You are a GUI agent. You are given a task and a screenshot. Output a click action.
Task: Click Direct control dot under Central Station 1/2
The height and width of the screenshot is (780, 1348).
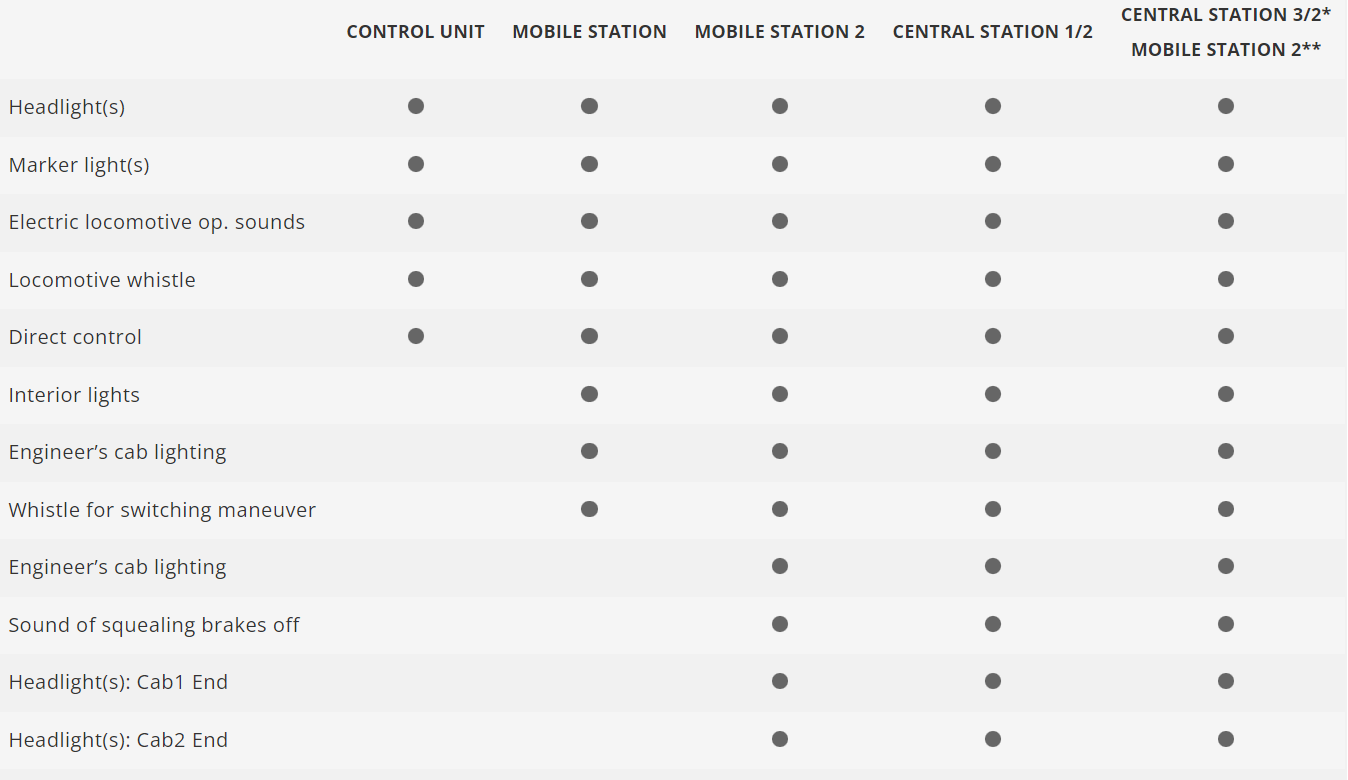pos(992,336)
